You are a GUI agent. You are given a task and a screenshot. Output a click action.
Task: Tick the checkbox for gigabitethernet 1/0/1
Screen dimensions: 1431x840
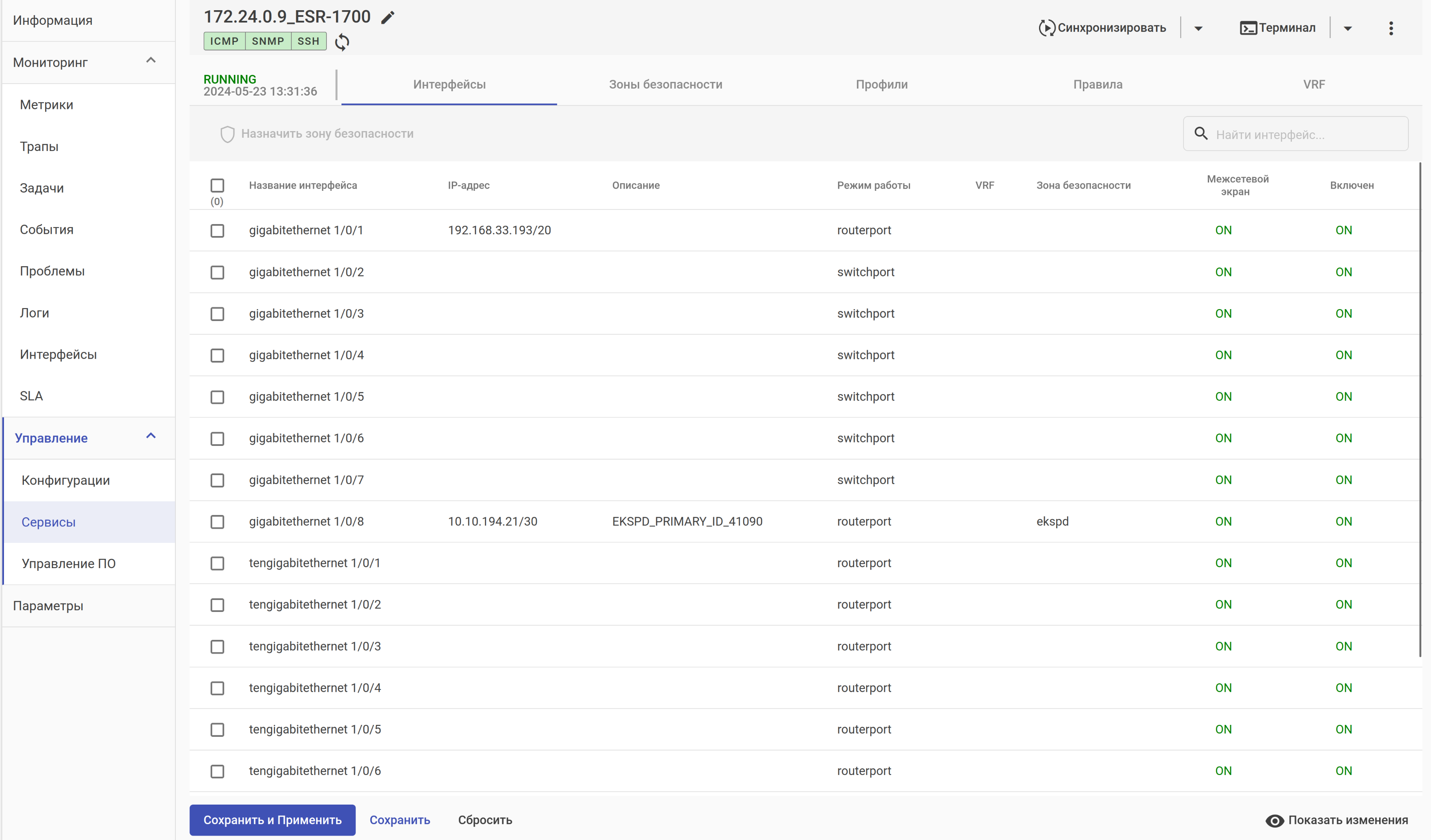click(217, 230)
